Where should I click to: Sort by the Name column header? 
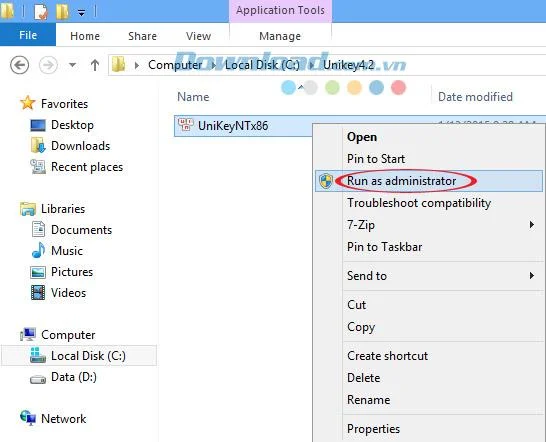coord(193,97)
